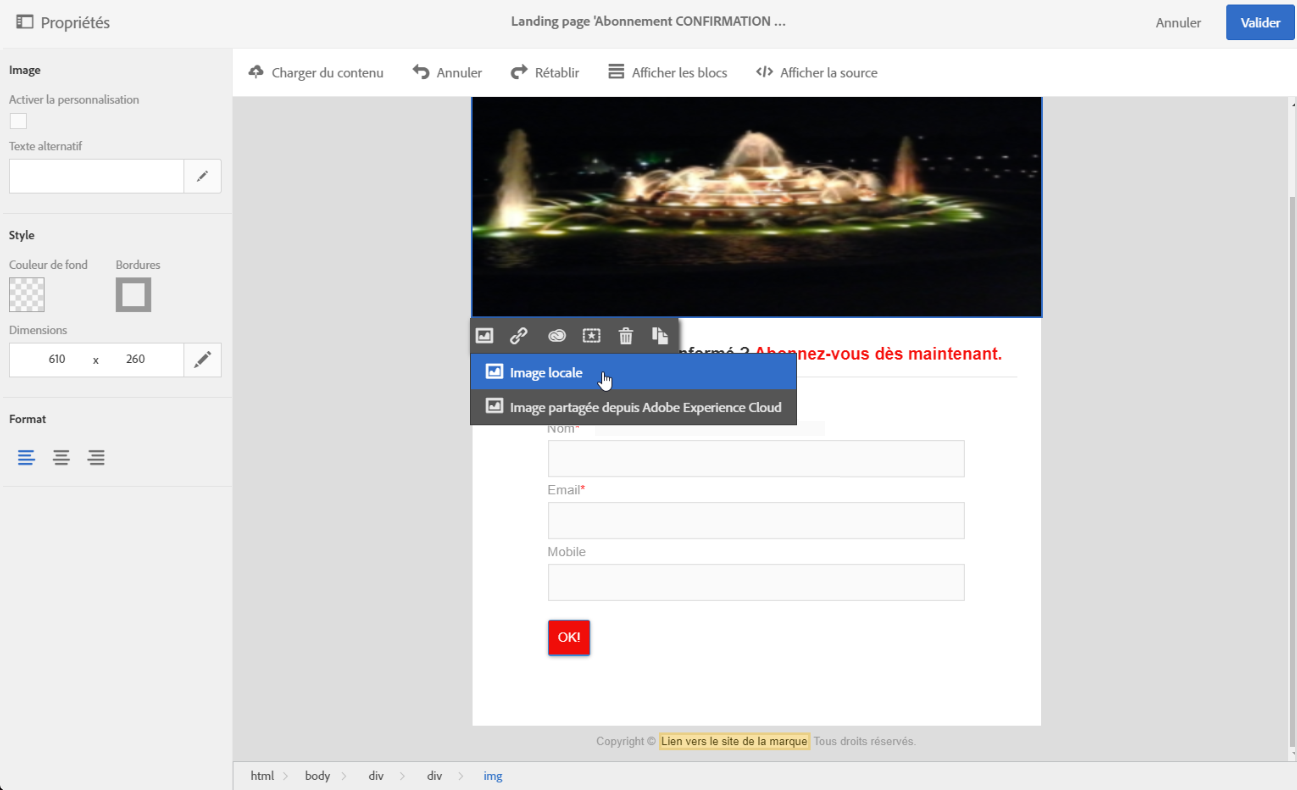Click the landing page title at top

pos(648,22)
